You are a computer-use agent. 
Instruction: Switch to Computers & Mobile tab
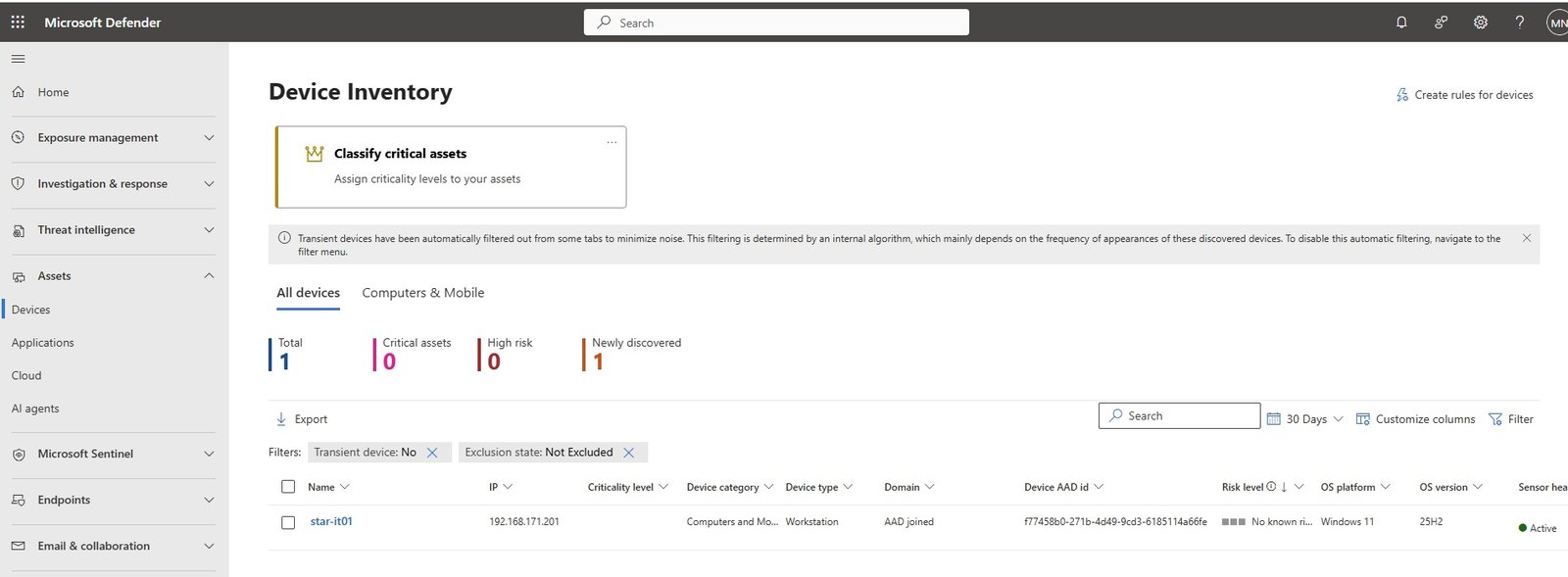click(423, 293)
